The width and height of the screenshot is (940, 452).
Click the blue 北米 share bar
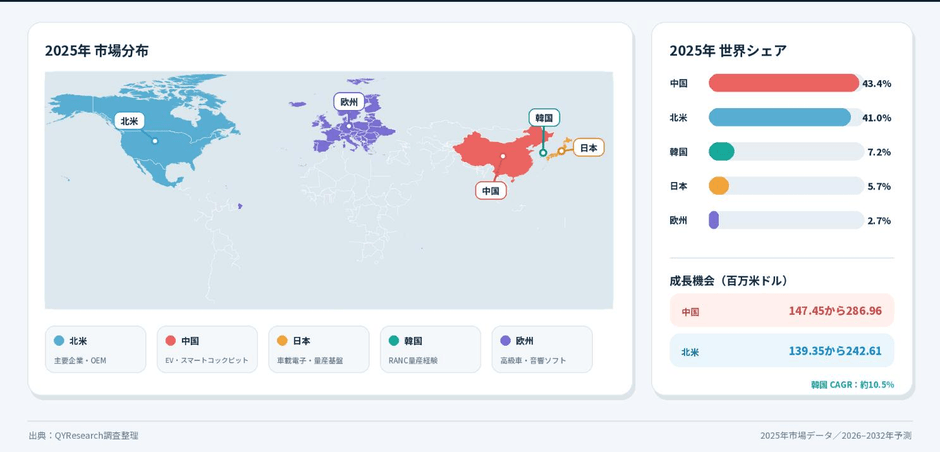(779, 117)
